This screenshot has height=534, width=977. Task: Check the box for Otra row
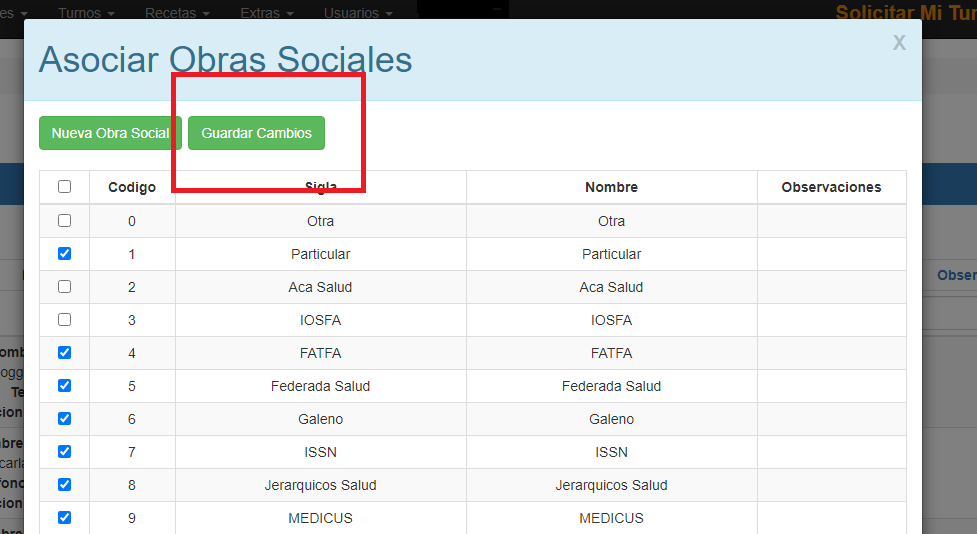(x=65, y=221)
